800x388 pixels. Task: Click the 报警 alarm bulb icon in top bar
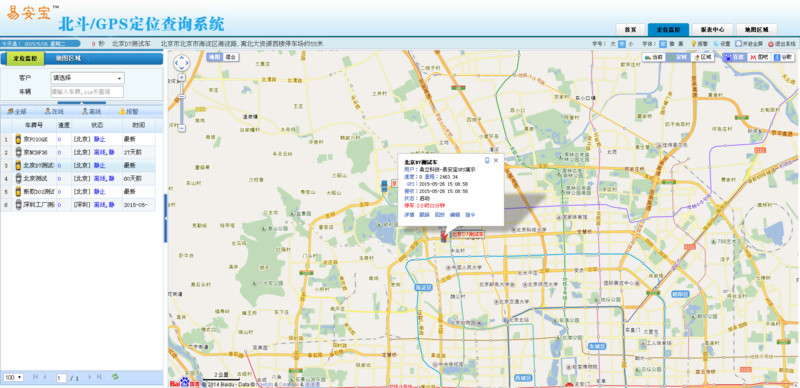pos(693,44)
